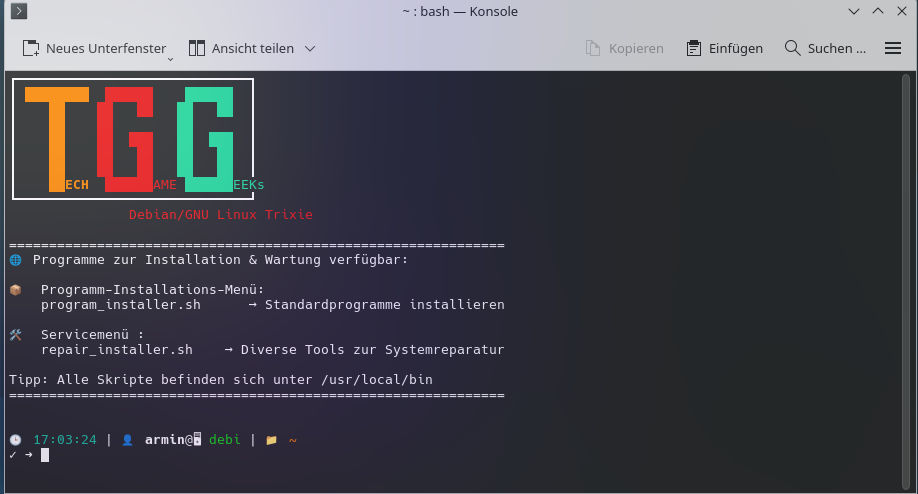The height and width of the screenshot is (494, 918).
Task: Click the terminal cursor at the prompt
Action: pyautogui.click(x=45, y=455)
